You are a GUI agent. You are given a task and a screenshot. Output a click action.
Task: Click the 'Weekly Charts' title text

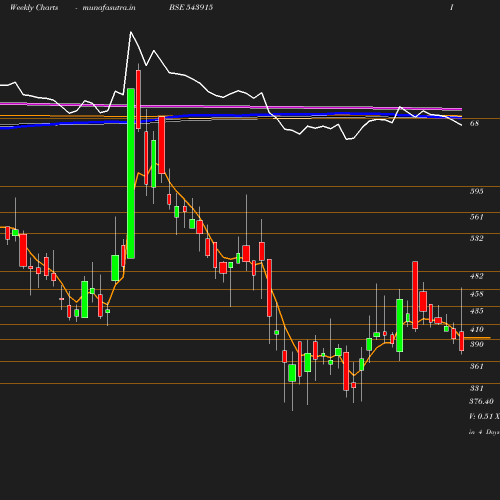[34, 8]
